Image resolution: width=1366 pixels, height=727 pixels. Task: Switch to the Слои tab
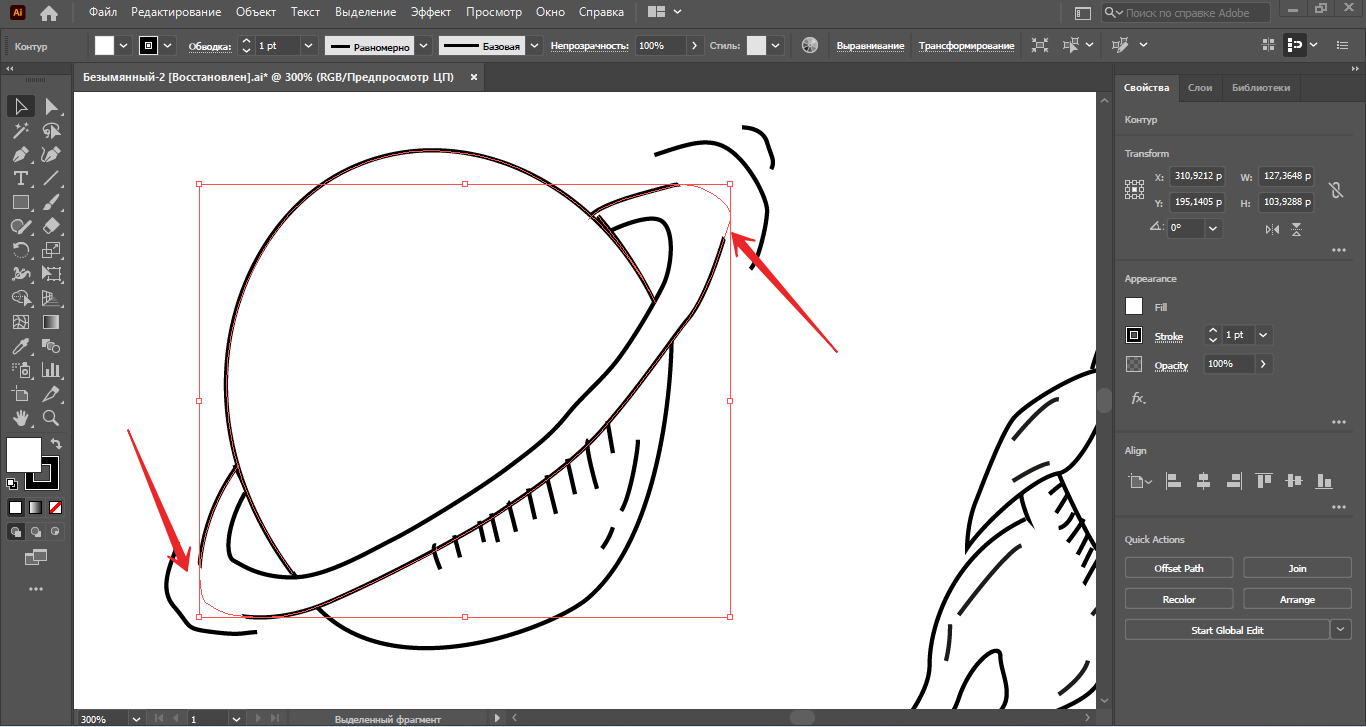[x=1200, y=88]
